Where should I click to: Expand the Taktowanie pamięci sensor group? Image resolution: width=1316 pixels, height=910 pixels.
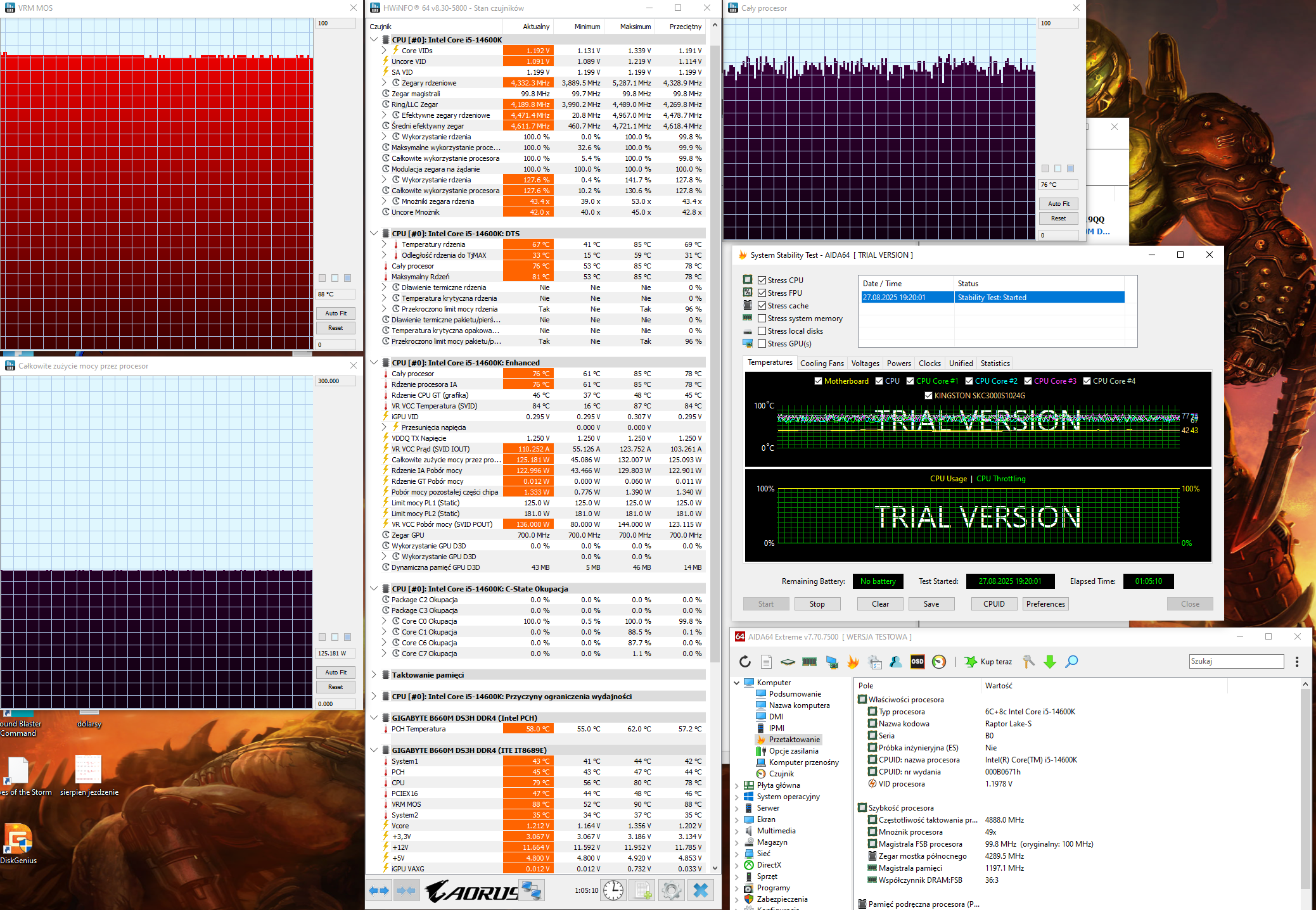coord(374,675)
